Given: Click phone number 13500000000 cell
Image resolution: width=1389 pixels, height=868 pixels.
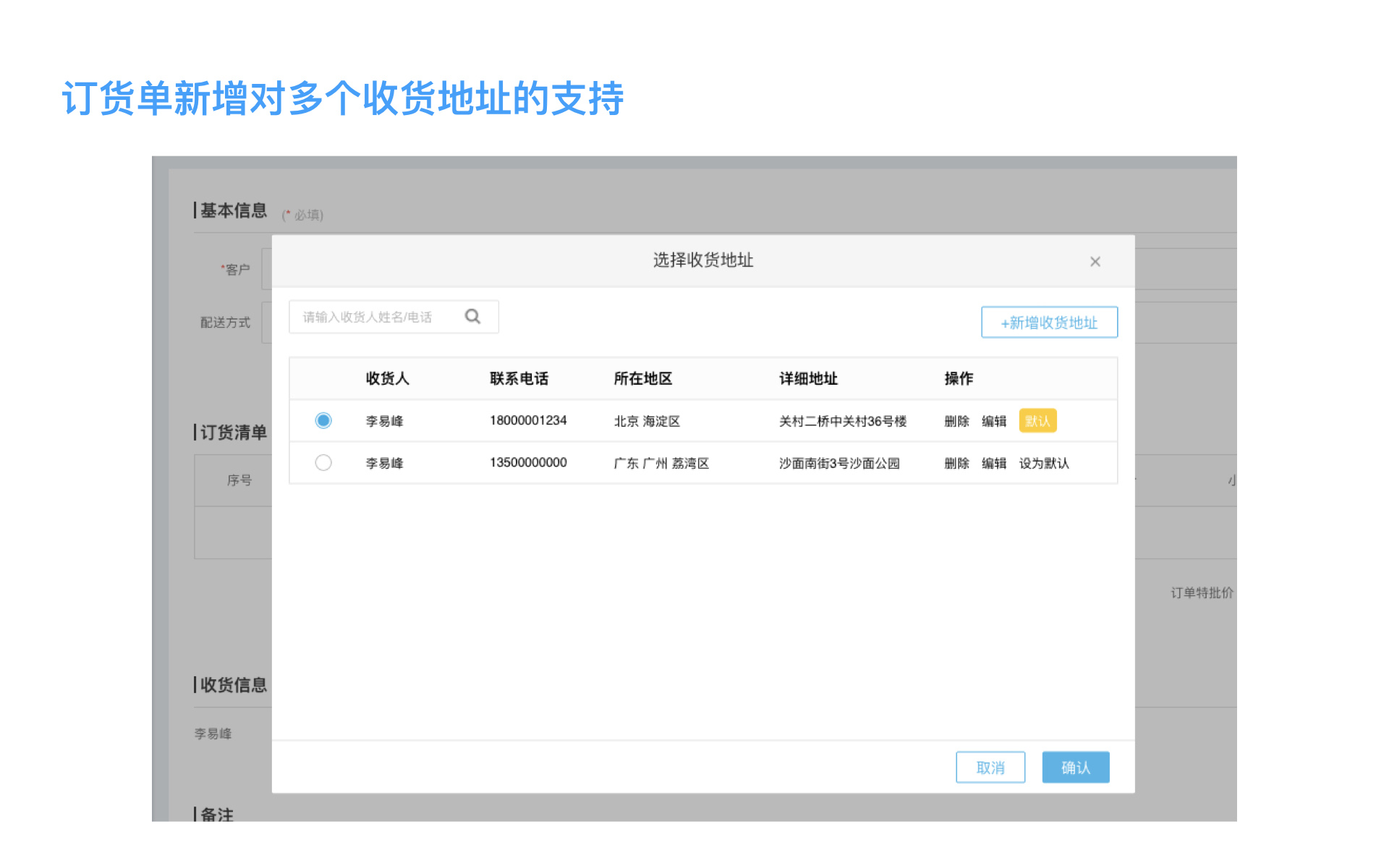Looking at the screenshot, I should point(528,463).
